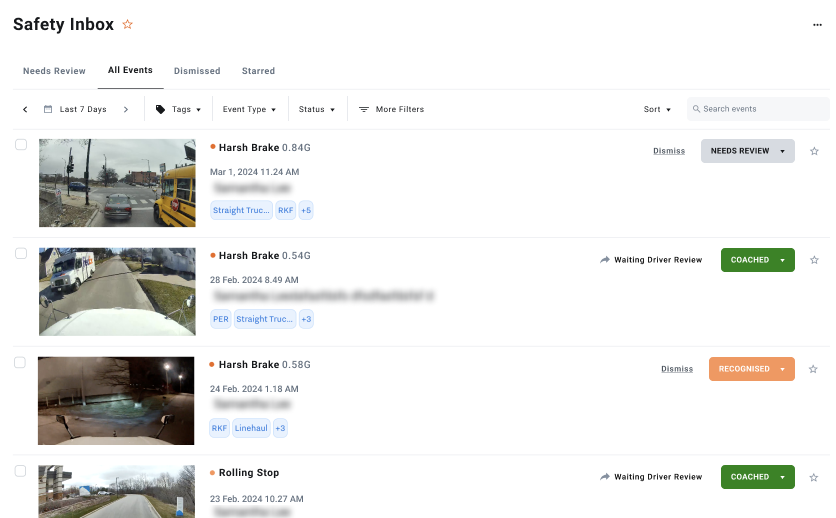Click the 28 Feb. 2024 8.49 AM timestamp
The width and height of the screenshot is (836, 518).
tap(254, 280)
